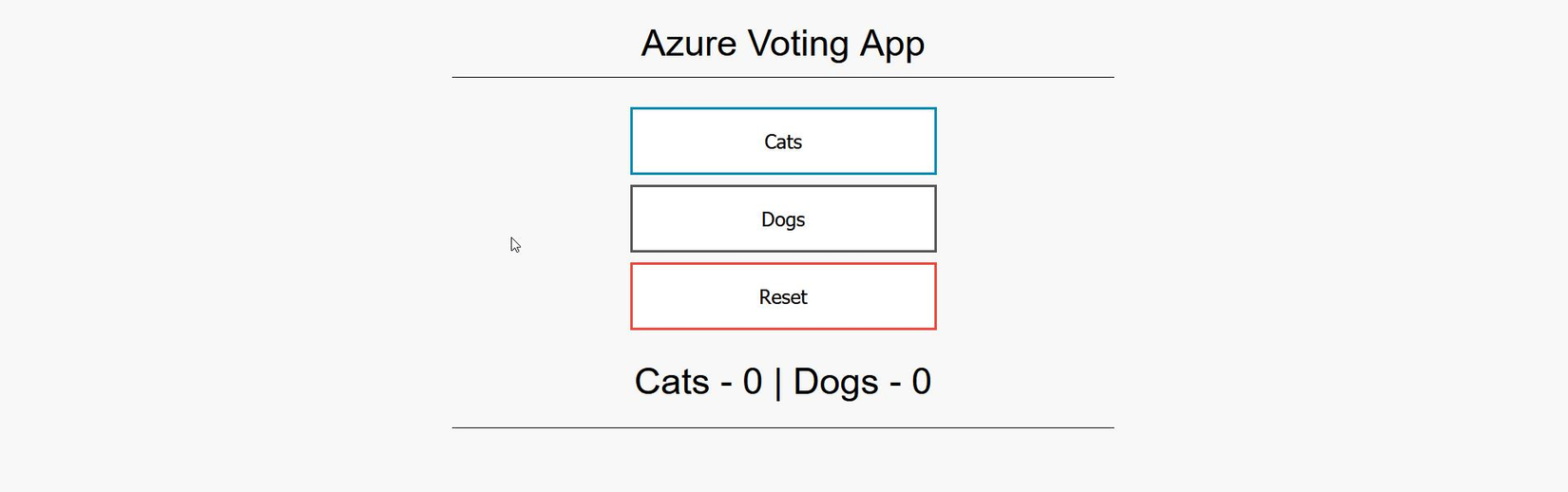Click the Dogs vote count number
Viewport: 1568px width, 492px height.
point(921,382)
